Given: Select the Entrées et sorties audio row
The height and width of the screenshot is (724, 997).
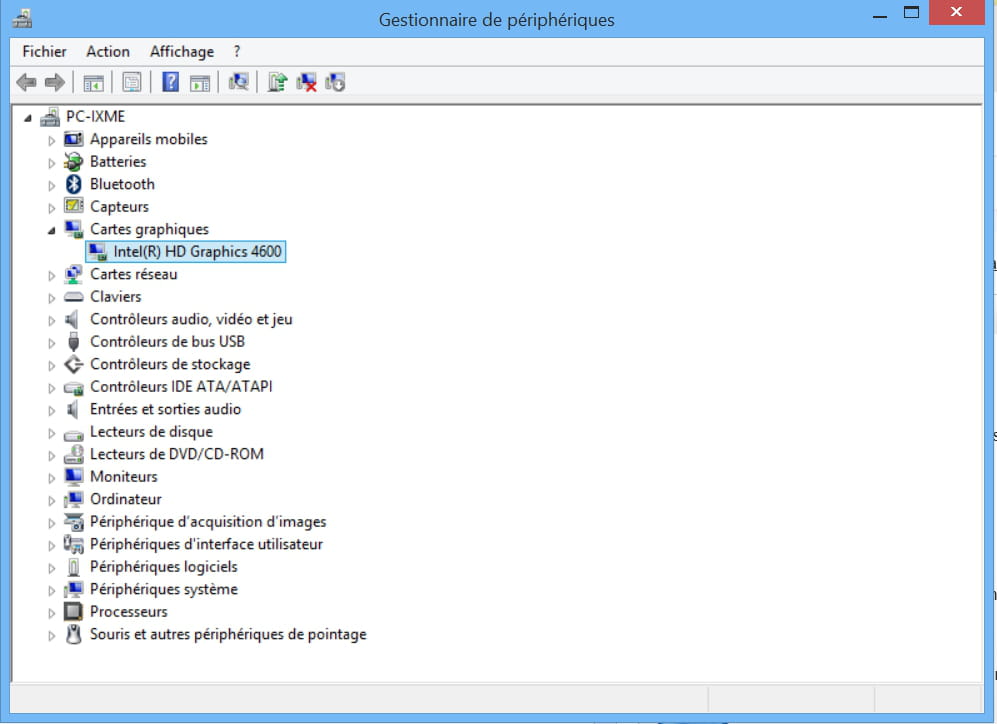Looking at the screenshot, I should [165, 409].
